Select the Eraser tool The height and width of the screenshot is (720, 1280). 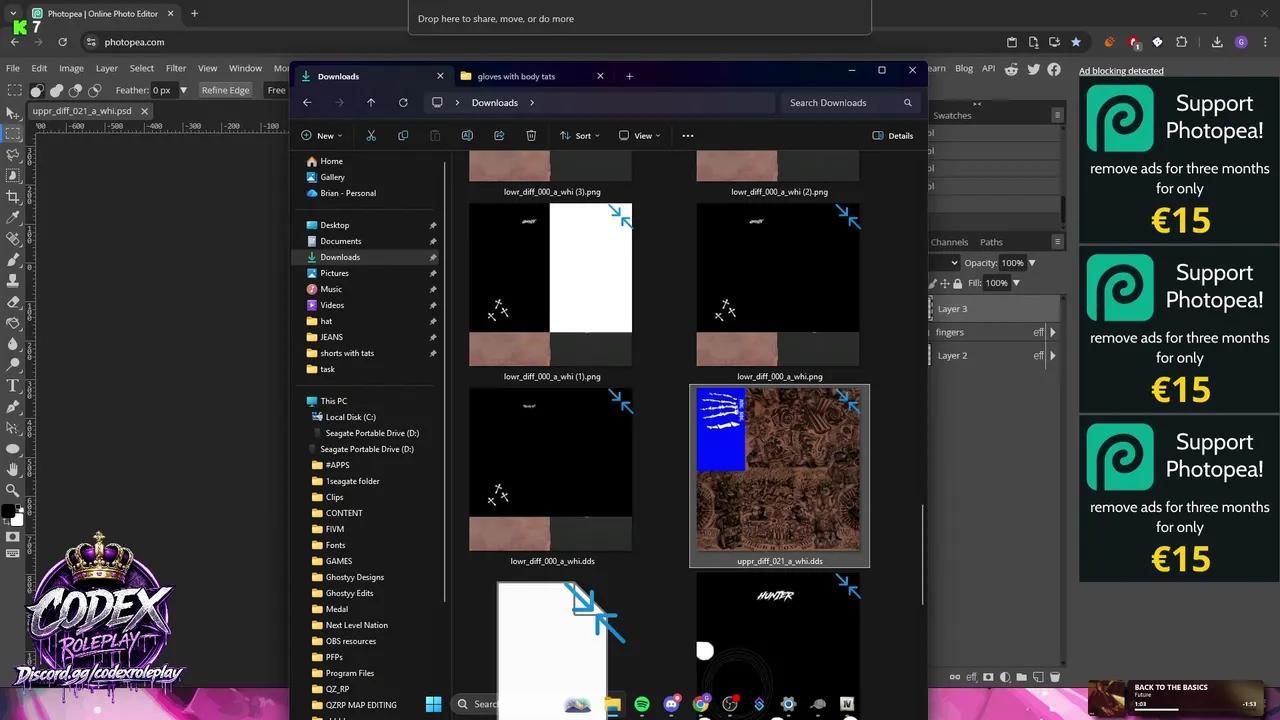pos(13,301)
